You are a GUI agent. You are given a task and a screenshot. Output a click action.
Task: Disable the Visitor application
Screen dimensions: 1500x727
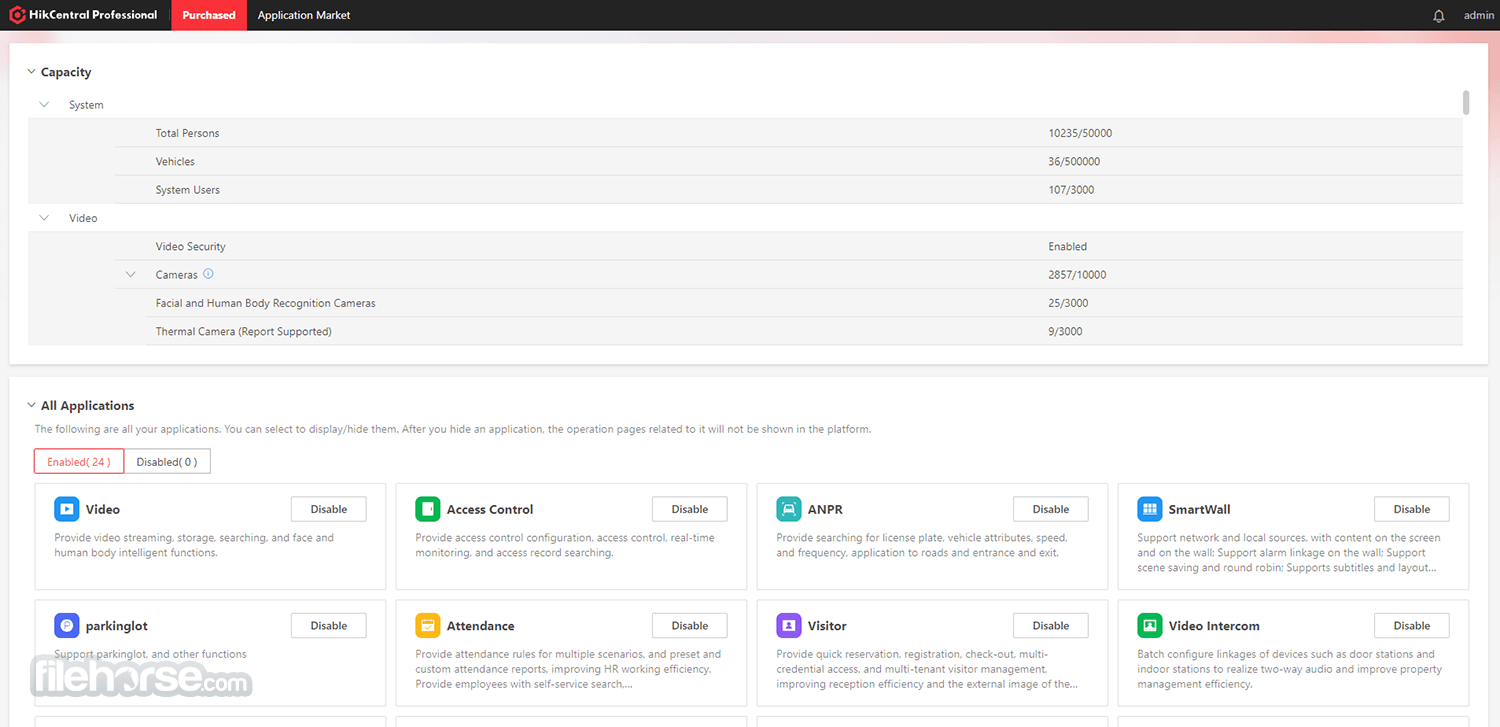1051,626
